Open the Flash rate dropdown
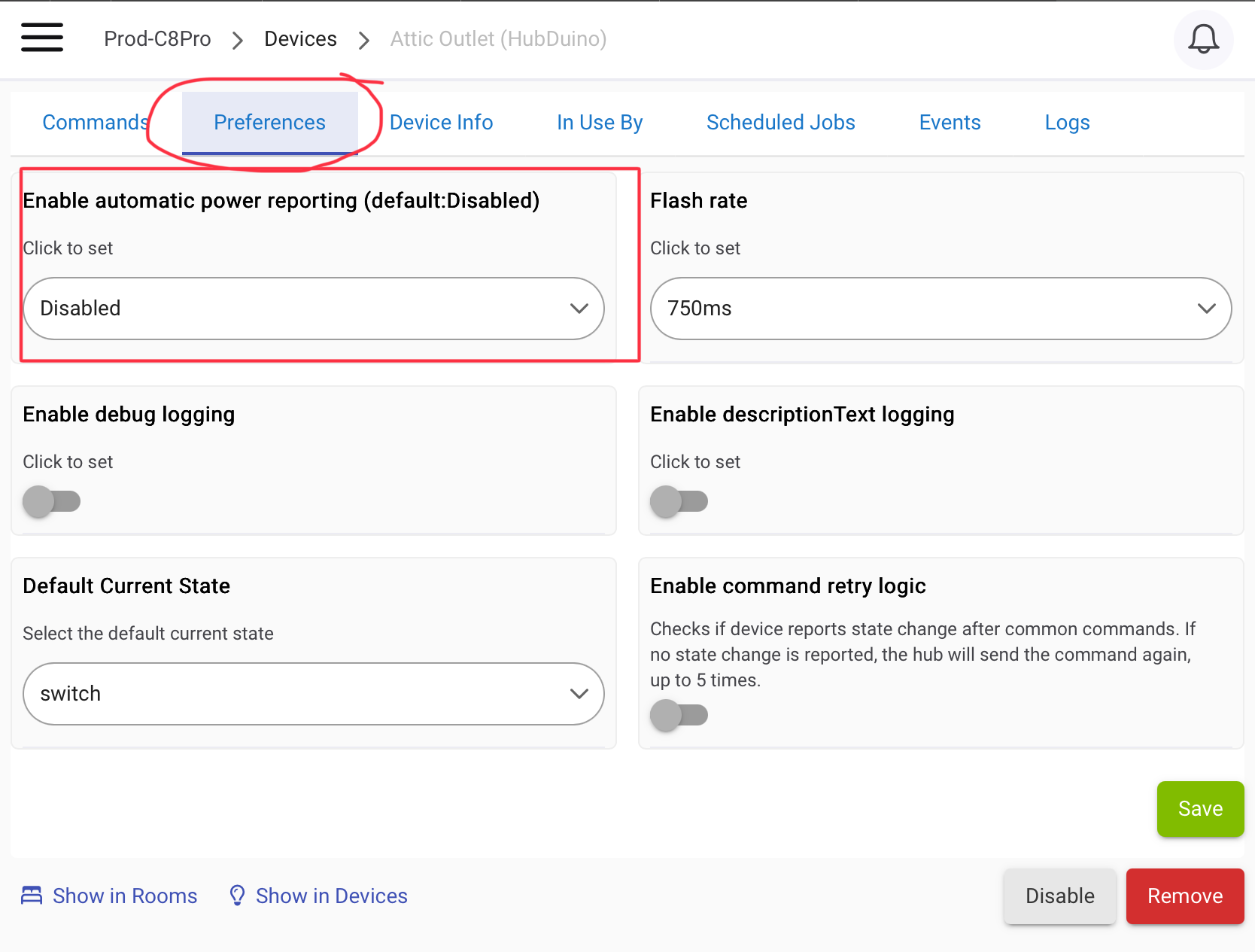1255x952 pixels. click(940, 309)
